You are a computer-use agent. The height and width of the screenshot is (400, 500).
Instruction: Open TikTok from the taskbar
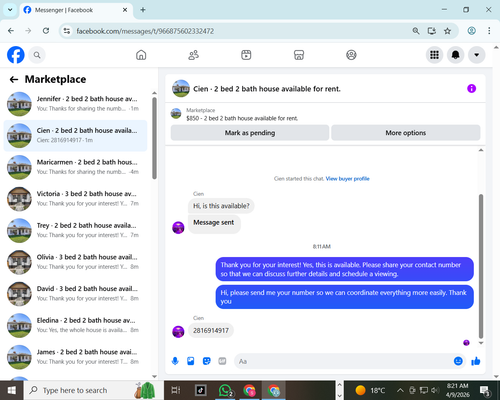coord(201,390)
